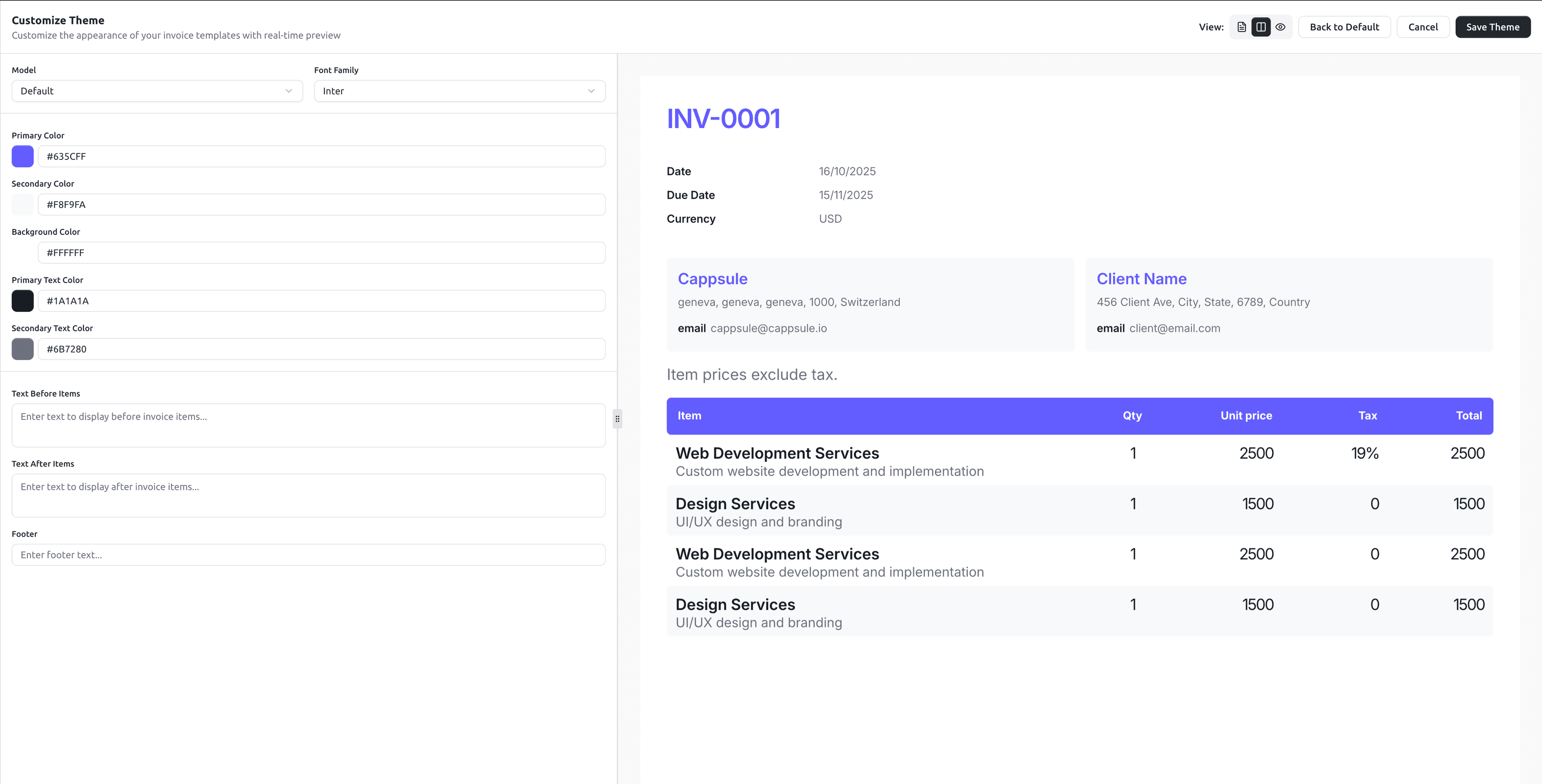
Task: Click the Text After Items textarea
Action: (308, 495)
